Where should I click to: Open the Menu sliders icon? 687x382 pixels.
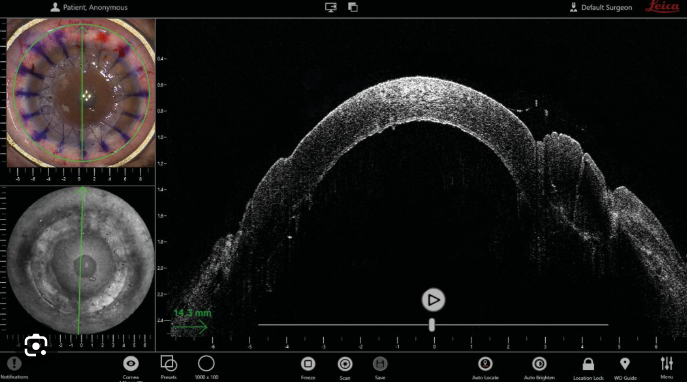pos(666,363)
